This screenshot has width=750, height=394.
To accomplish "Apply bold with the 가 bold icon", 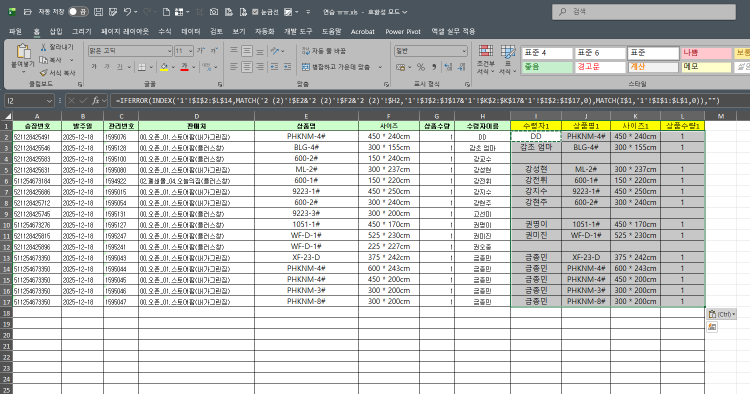I will [x=94, y=67].
